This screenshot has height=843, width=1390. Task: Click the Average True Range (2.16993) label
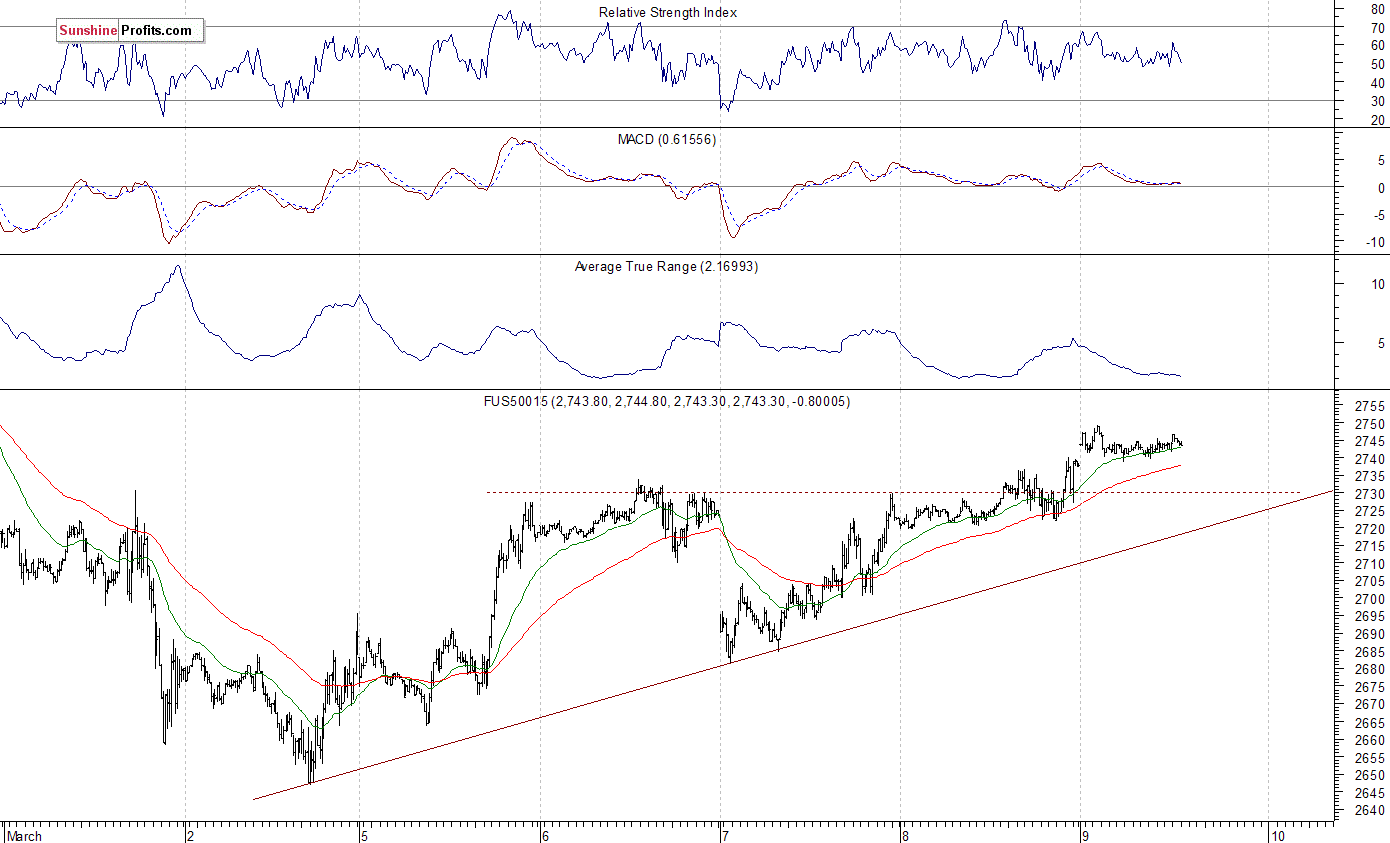coord(666,266)
